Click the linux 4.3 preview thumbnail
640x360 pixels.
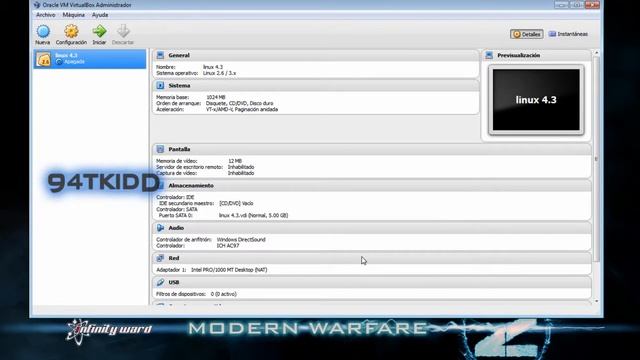pos(536,100)
